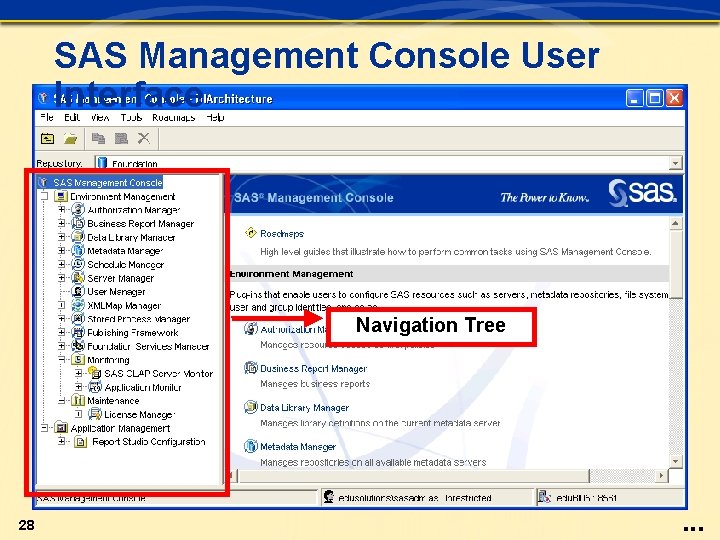720x540 pixels.
Task: Click the Business Report Manager tree icon
Action: [x=78, y=224]
